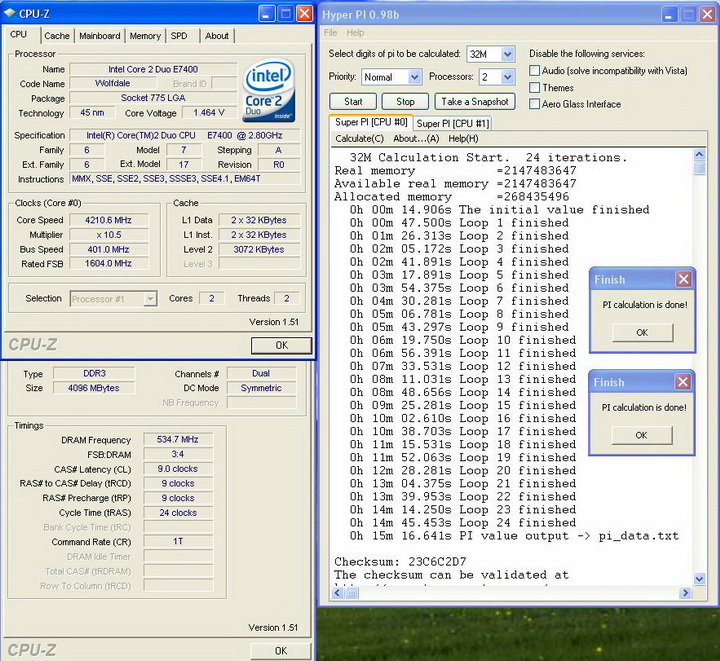This screenshot has height=661, width=720.
Task: Select the Super PI [CPU #1] tab
Action: (452, 123)
